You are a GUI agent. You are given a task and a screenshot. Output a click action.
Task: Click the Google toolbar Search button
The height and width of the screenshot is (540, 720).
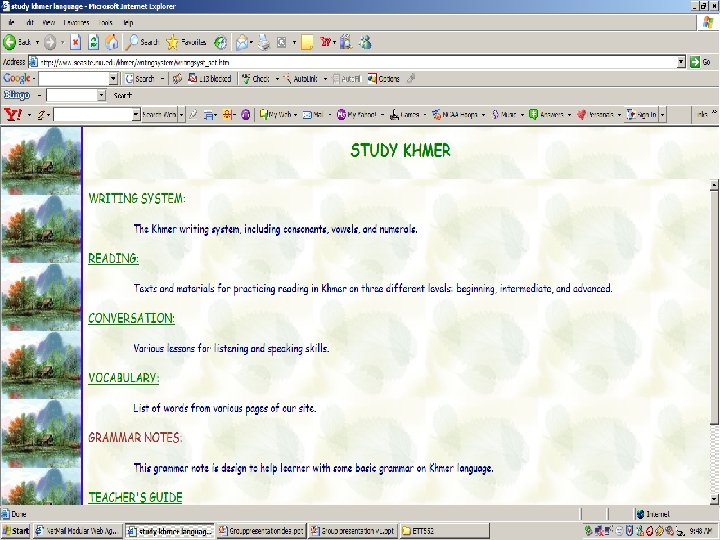[140, 79]
